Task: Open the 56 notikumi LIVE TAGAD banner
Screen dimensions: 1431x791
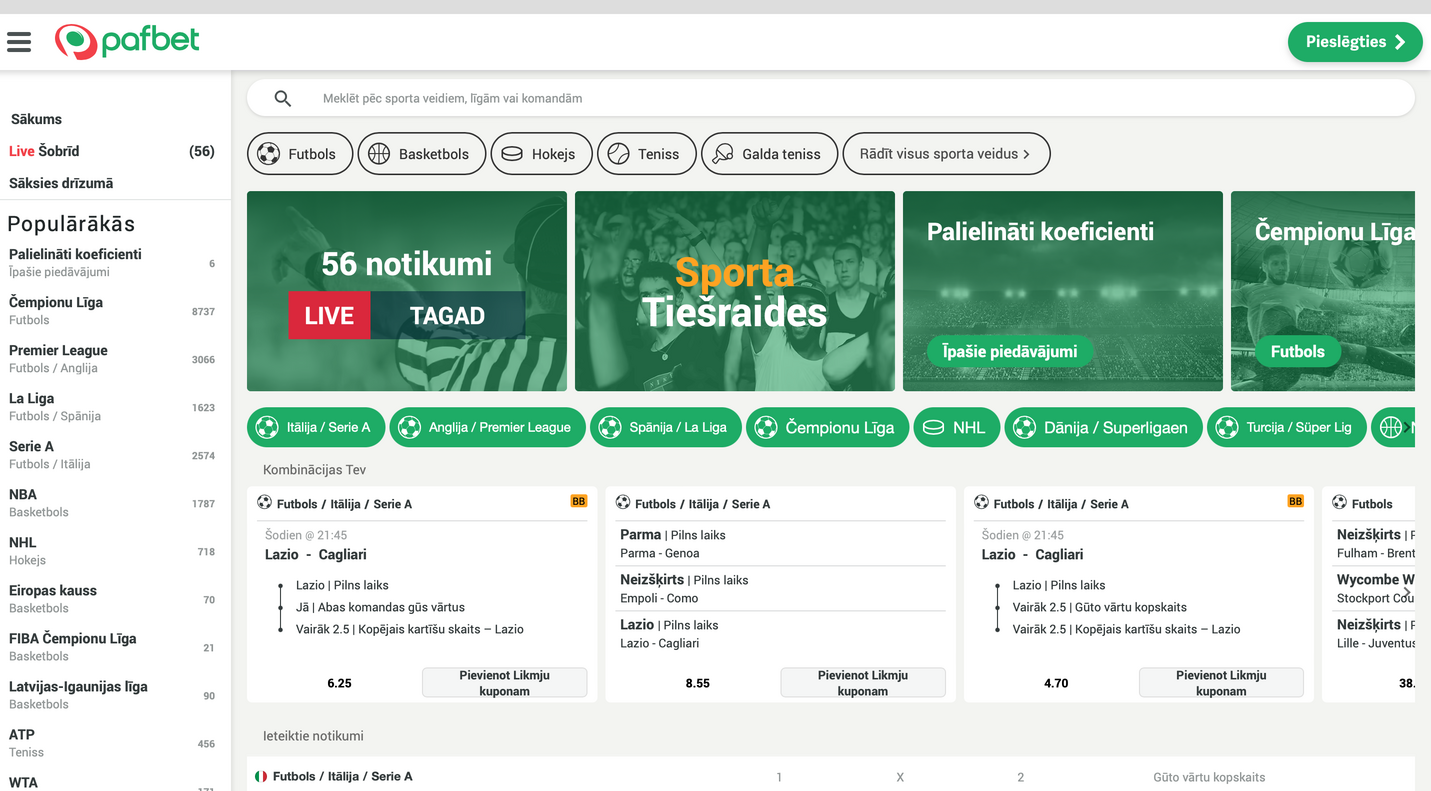Action: (x=407, y=291)
